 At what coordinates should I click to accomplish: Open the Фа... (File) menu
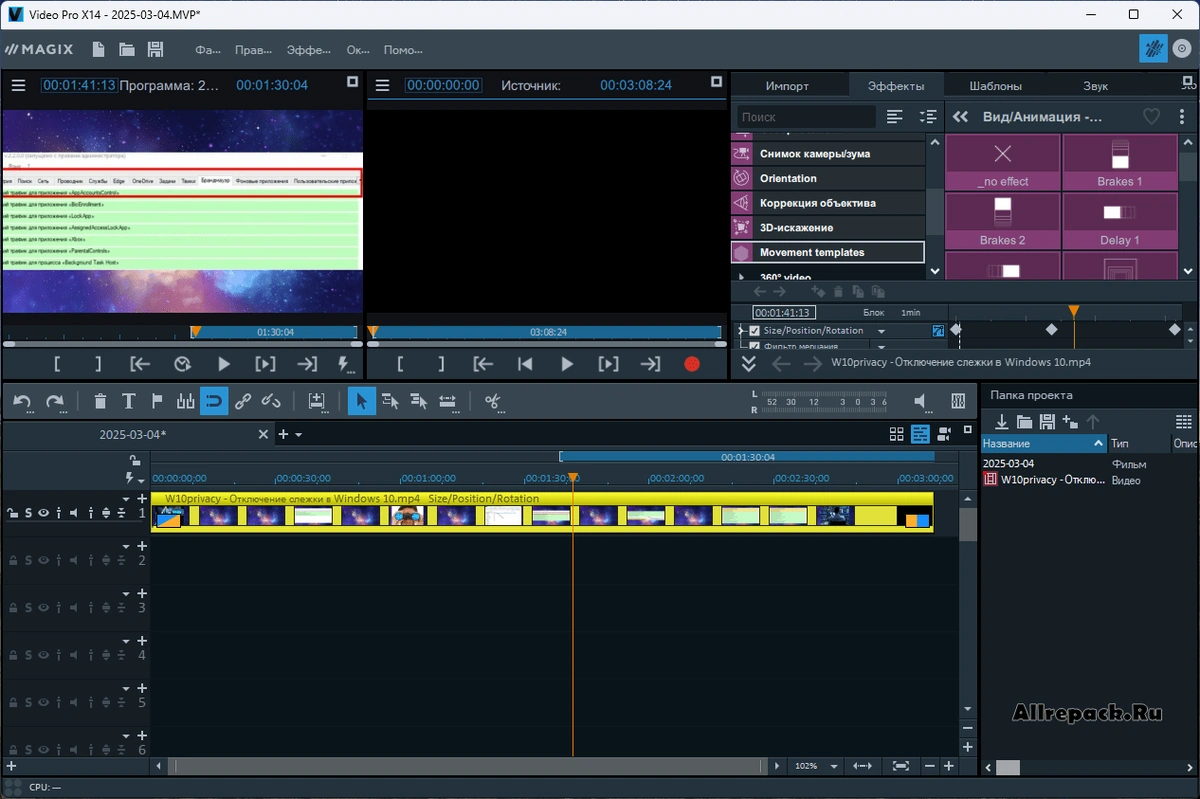pos(208,50)
